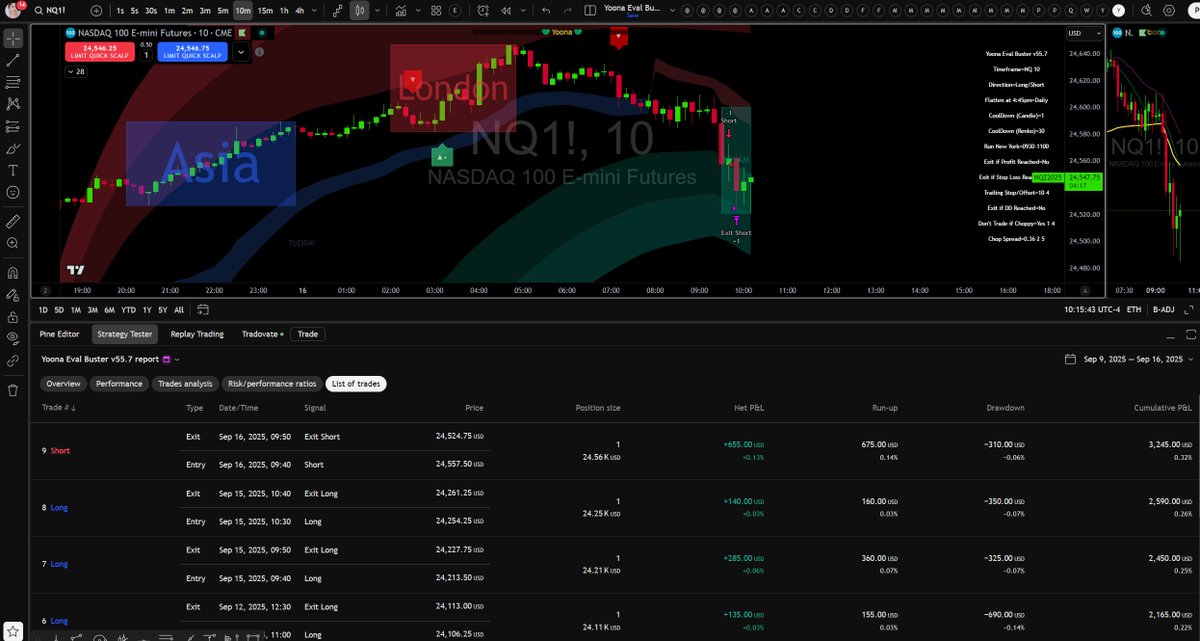
Task: Start bar replay rewind icon
Action: click(x=506, y=10)
